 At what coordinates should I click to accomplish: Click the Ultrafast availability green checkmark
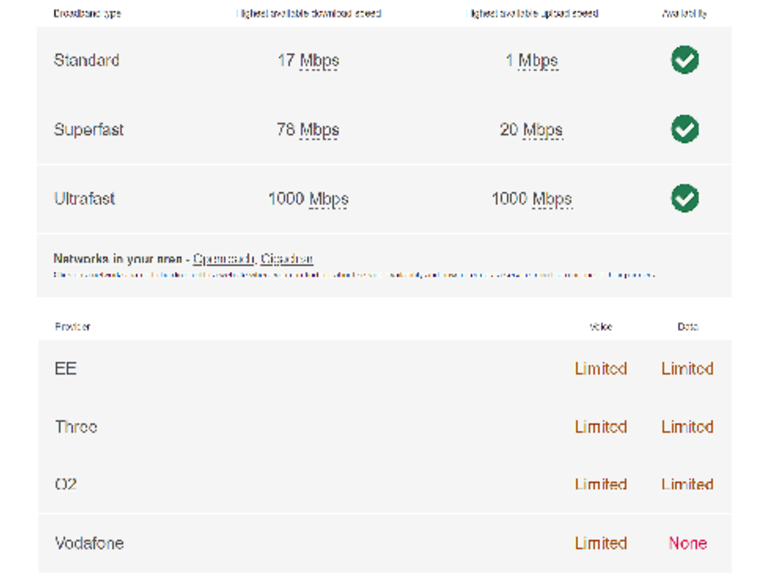pos(684,198)
